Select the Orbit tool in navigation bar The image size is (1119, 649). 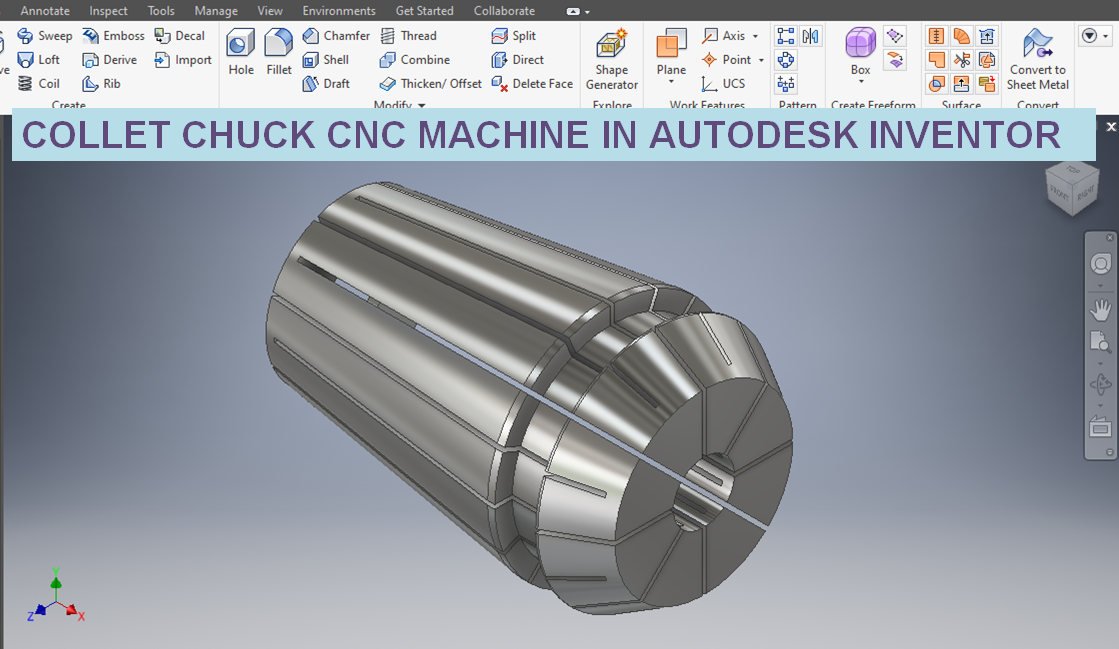[1100, 386]
